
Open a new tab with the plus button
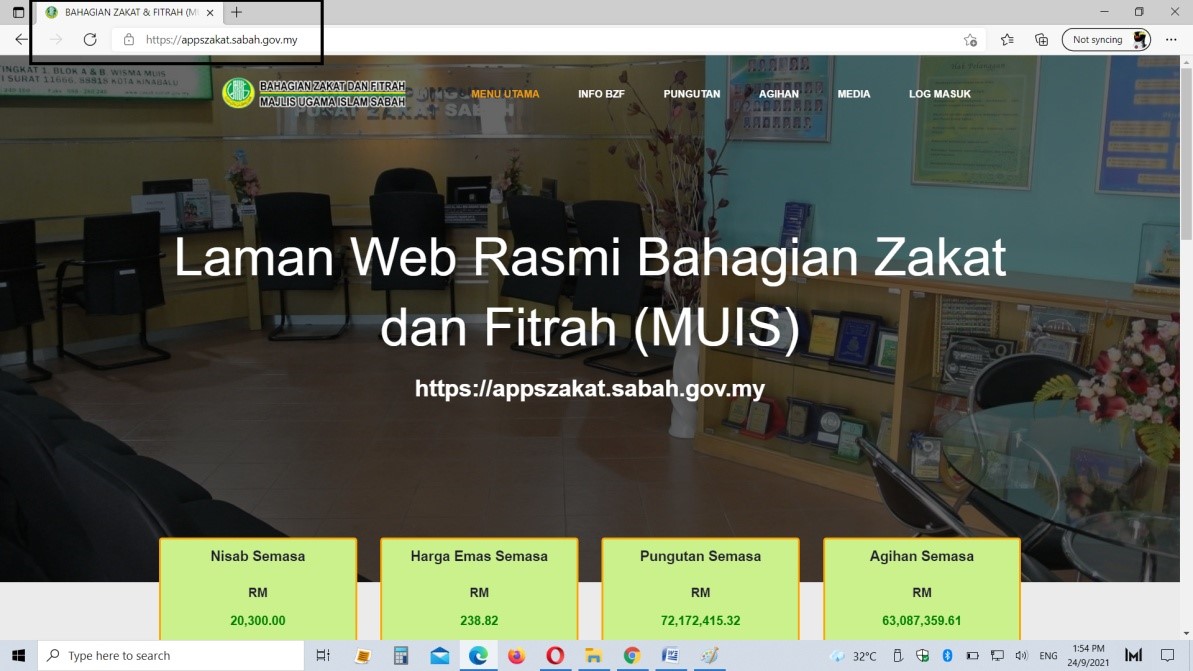tap(236, 13)
